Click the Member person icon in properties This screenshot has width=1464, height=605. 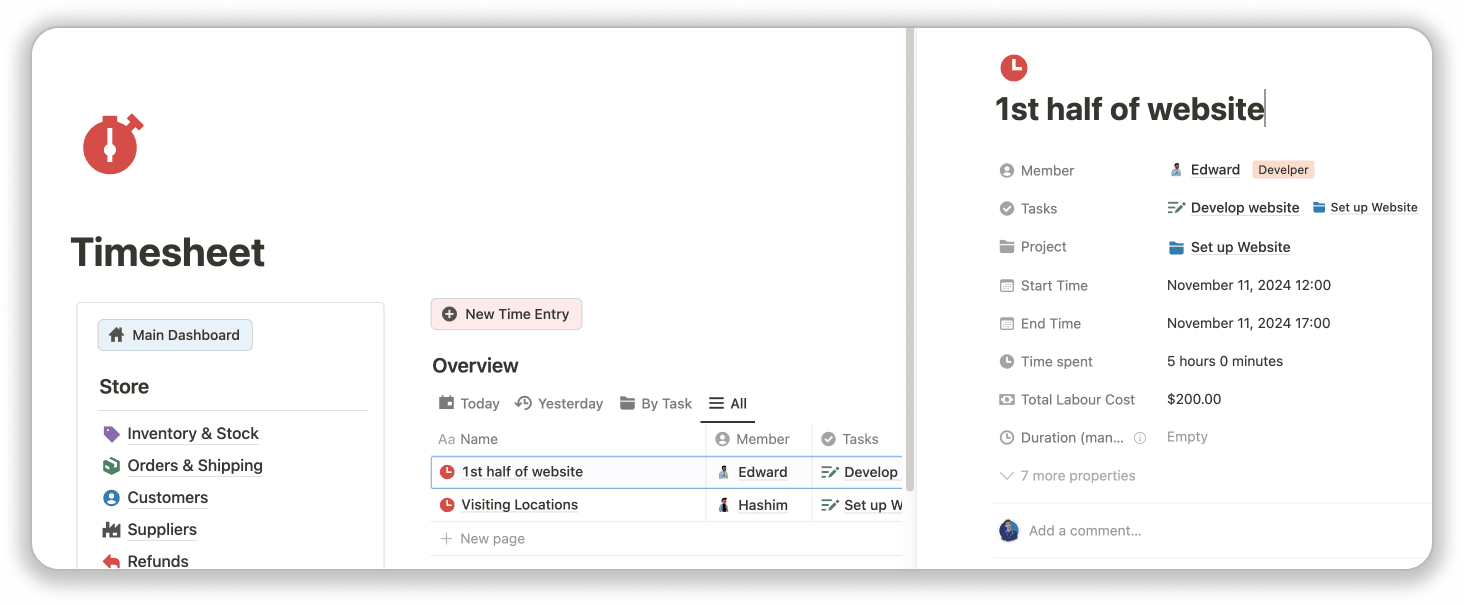[1007, 170]
